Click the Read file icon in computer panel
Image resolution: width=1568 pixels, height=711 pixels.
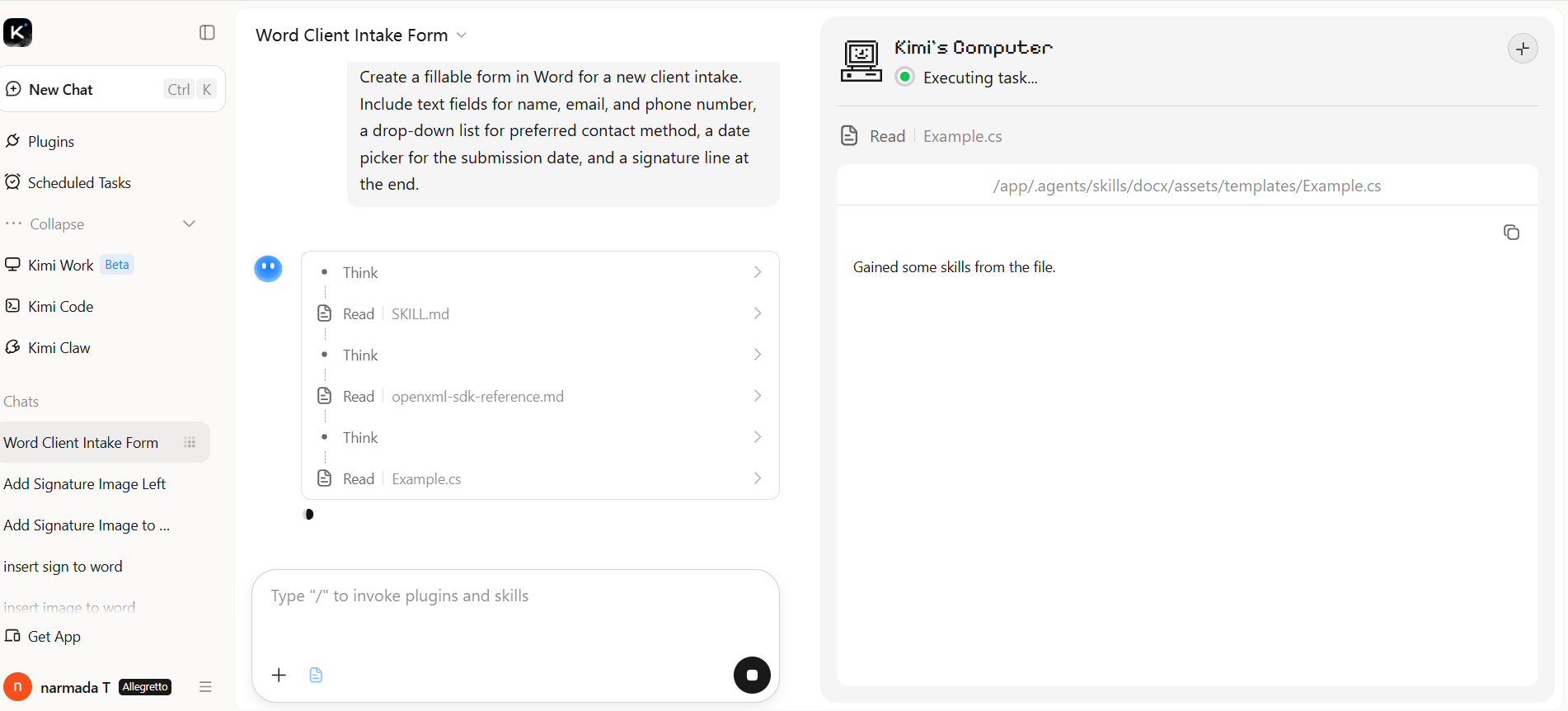(849, 136)
